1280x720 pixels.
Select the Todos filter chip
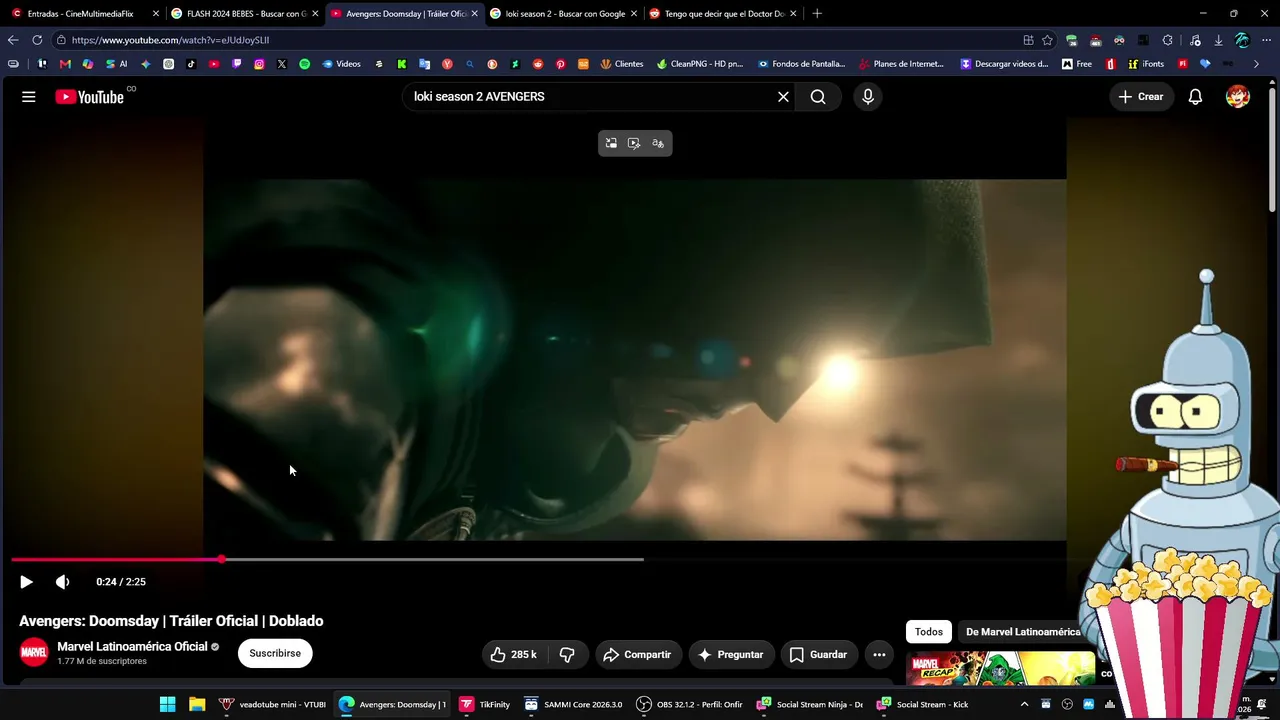[x=928, y=632]
